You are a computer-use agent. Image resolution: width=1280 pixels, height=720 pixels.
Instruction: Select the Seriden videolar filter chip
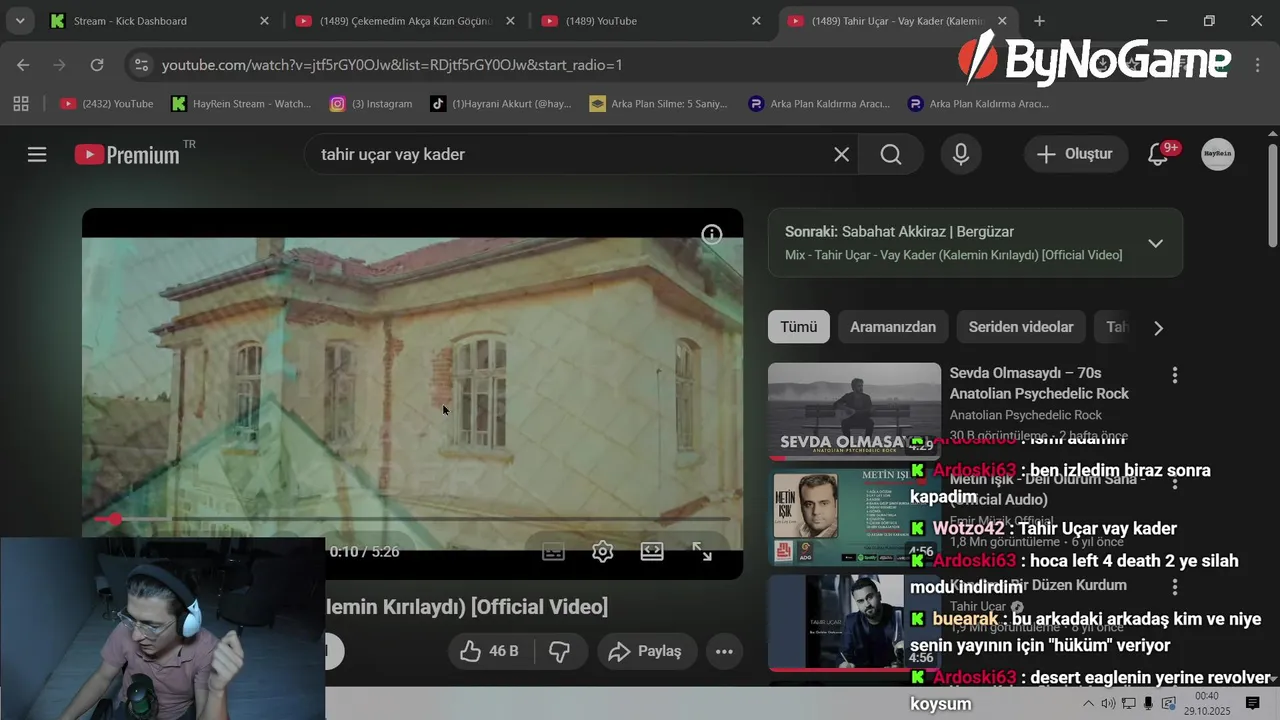point(1021,327)
